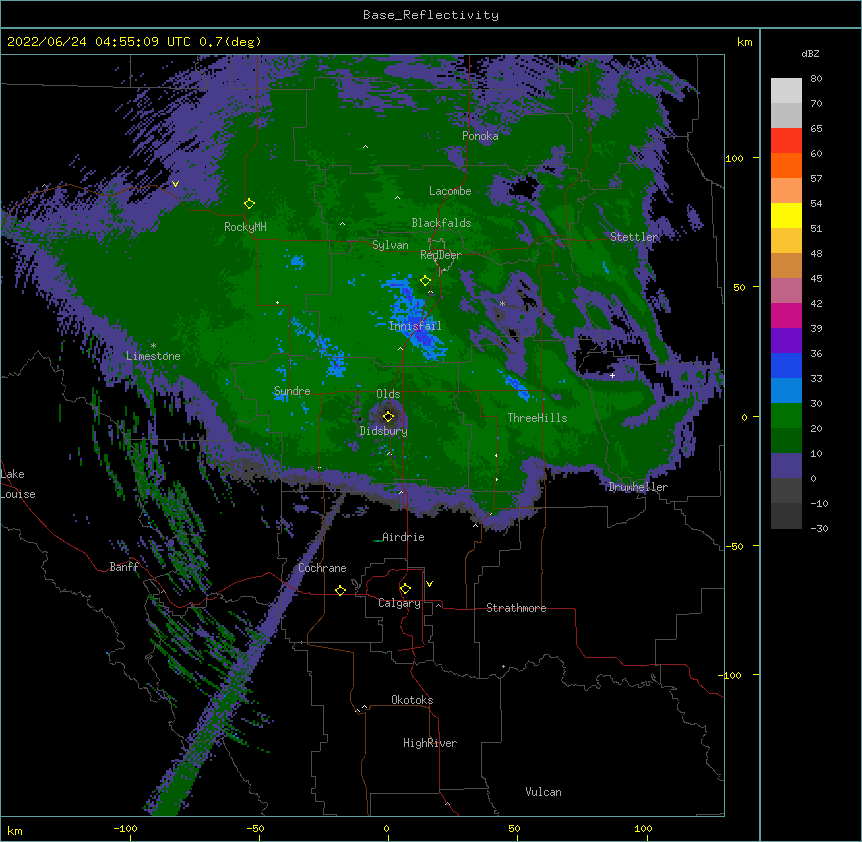
Task: Click the yellow V marker east of Calgary
Action: (429, 584)
